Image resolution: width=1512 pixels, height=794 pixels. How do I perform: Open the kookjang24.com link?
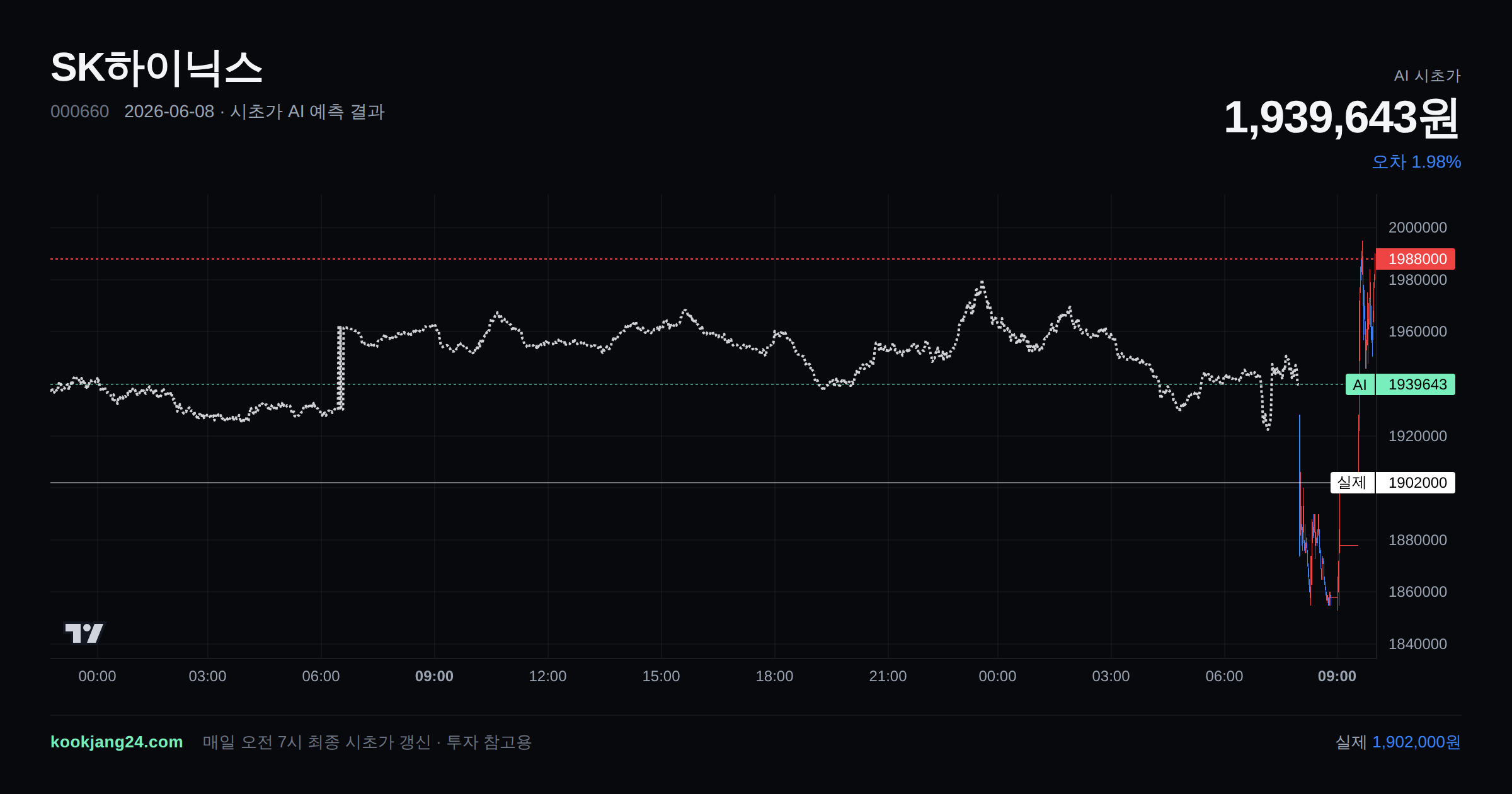click(x=117, y=742)
